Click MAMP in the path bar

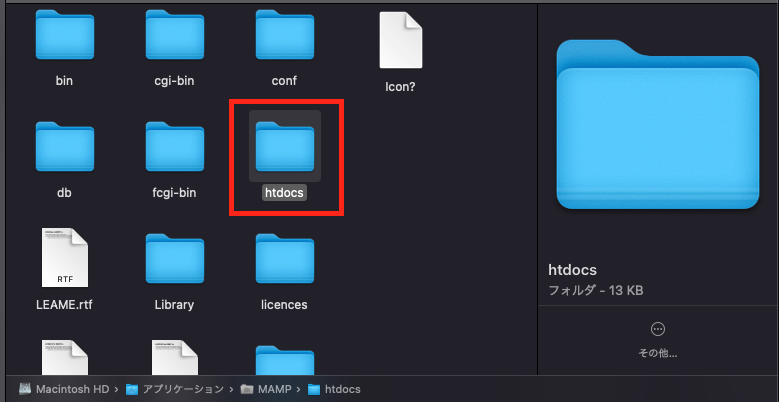266,389
